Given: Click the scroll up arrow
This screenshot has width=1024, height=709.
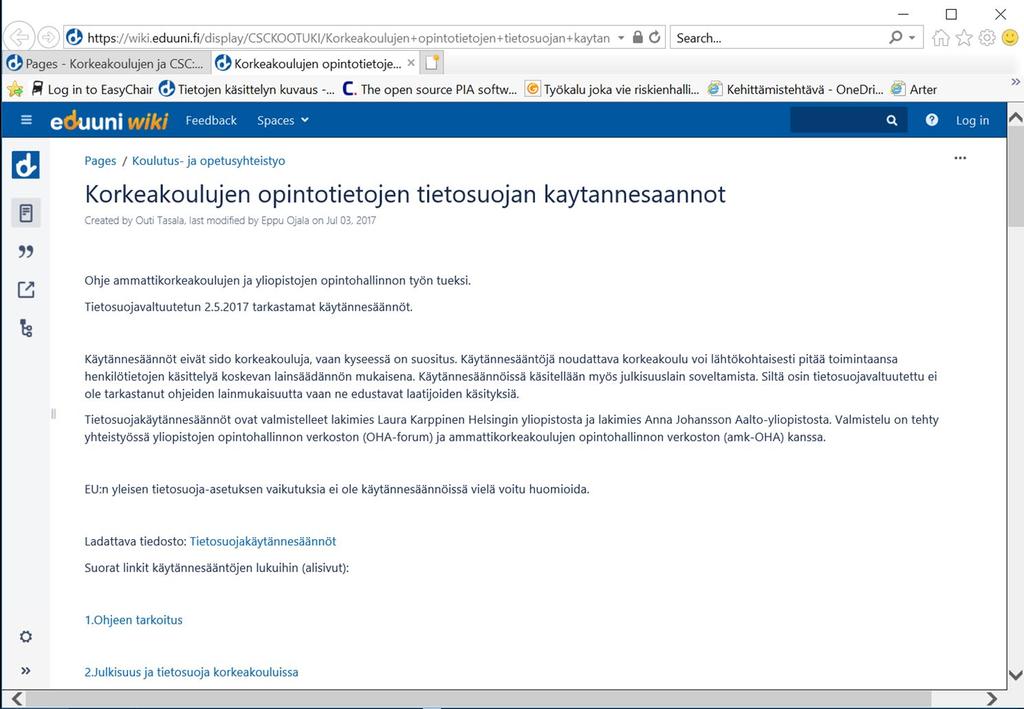Looking at the screenshot, I should tap(1016, 118).
